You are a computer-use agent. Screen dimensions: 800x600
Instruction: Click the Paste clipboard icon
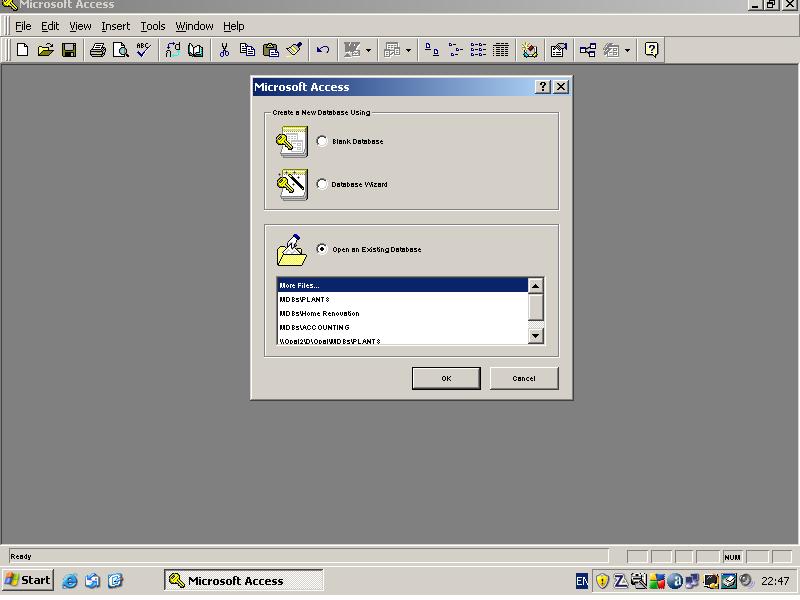coord(270,50)
